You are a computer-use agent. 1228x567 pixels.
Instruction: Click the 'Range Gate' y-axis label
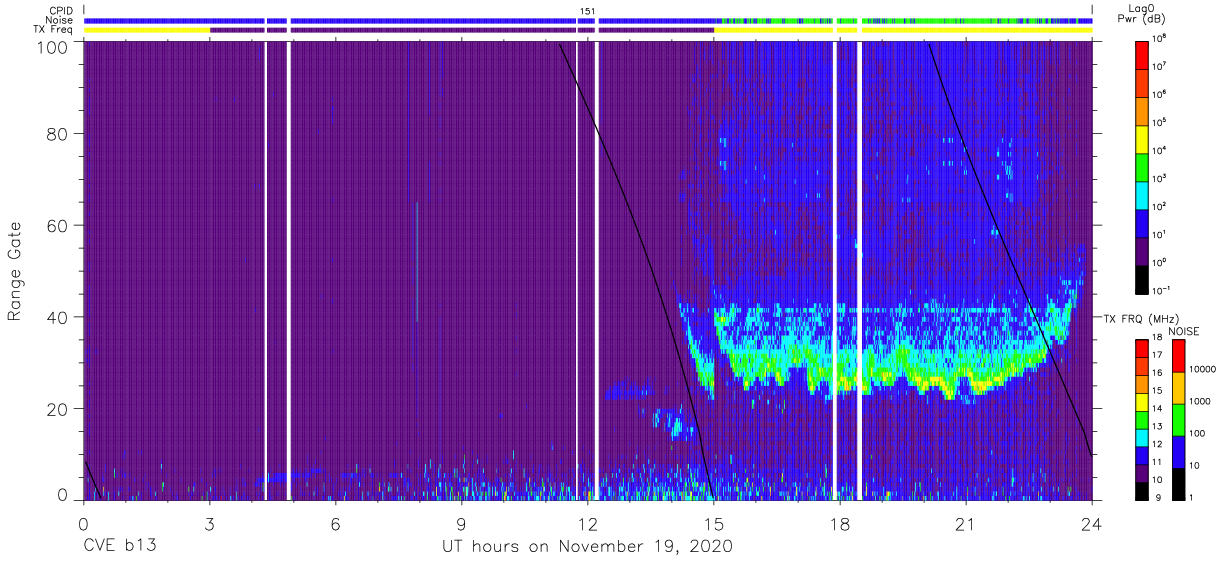pyautogui.click(x=15, y=271)
